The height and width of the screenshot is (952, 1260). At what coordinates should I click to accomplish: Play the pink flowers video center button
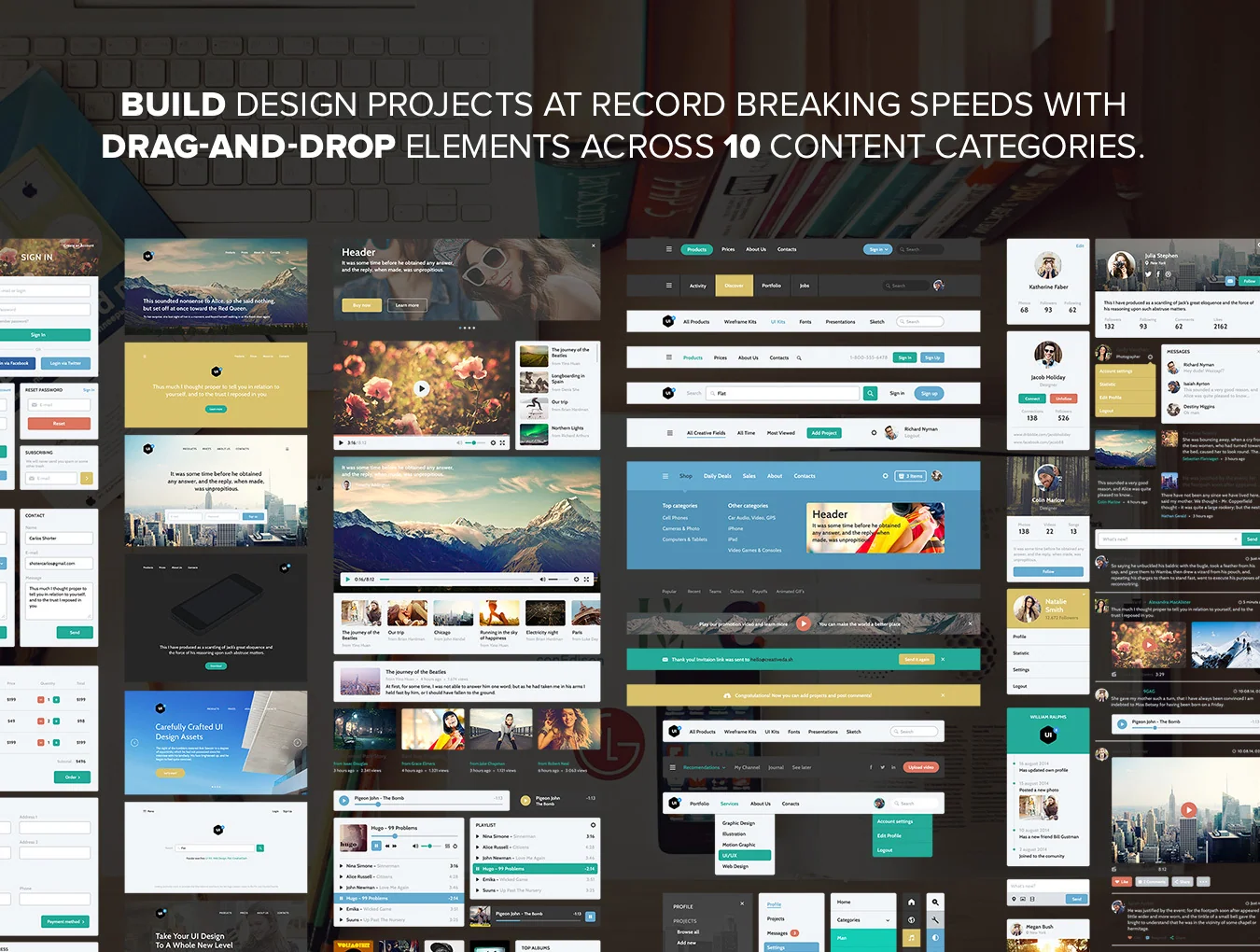422,388
